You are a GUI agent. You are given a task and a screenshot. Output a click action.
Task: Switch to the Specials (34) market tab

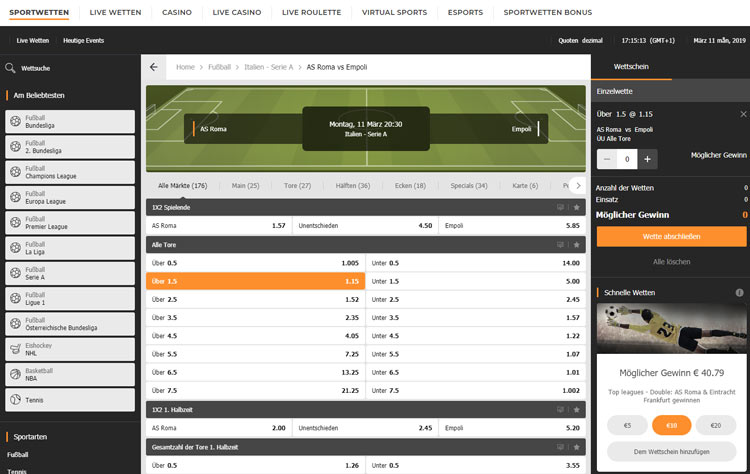469,186
